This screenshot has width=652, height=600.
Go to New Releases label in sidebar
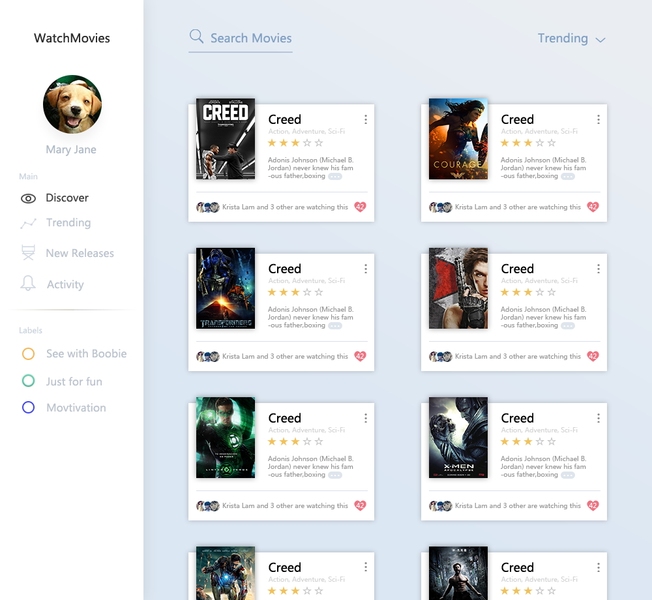coord(80,253)
